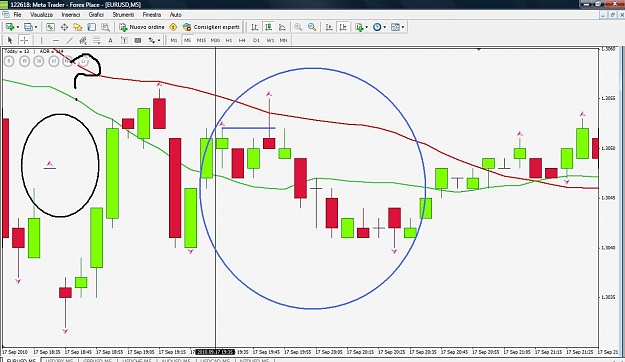Switch to bar chart display
Viewport: 625px width, 362px height.
click(x=254, y=27)
